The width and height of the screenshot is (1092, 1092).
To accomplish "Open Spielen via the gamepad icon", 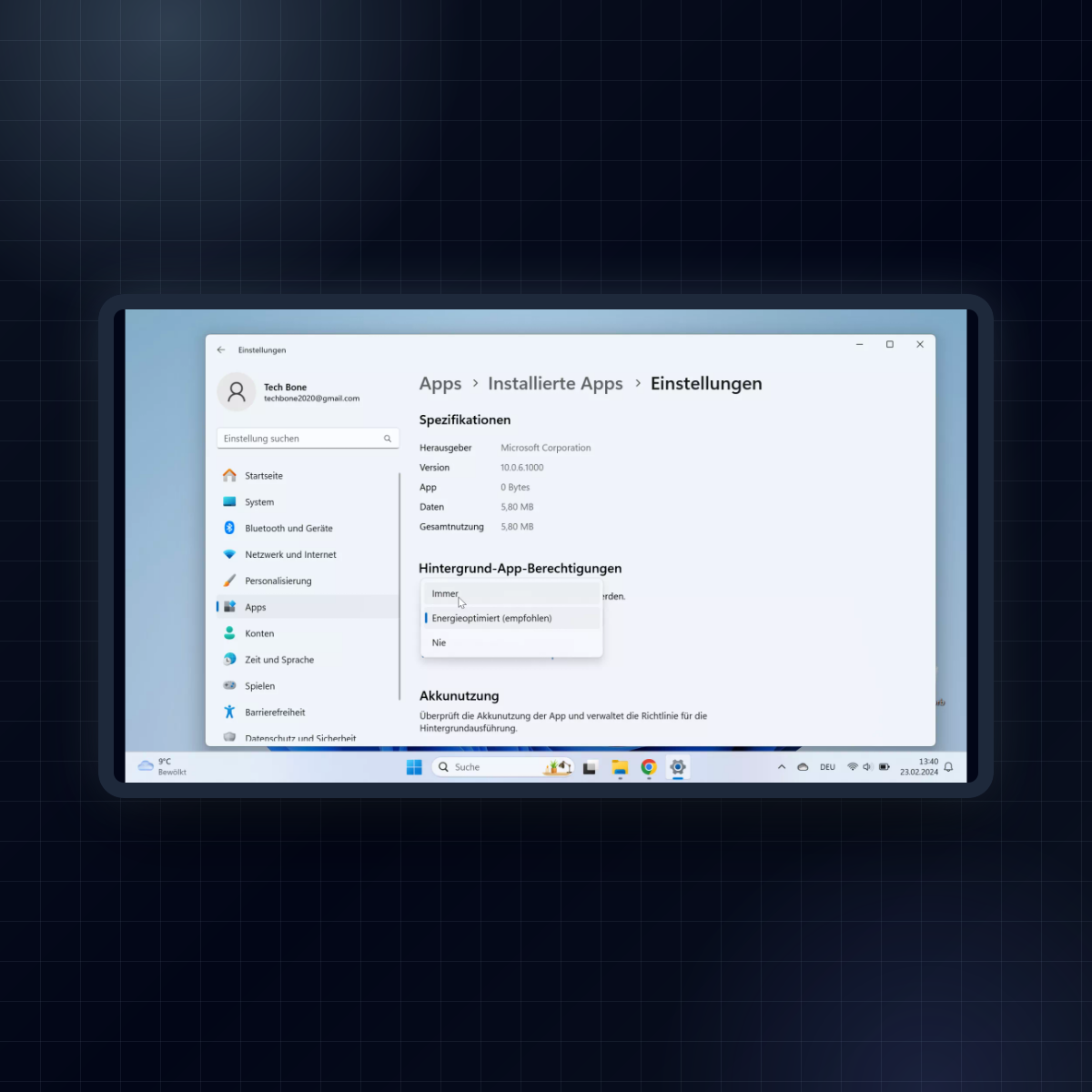I will [229, 686].
